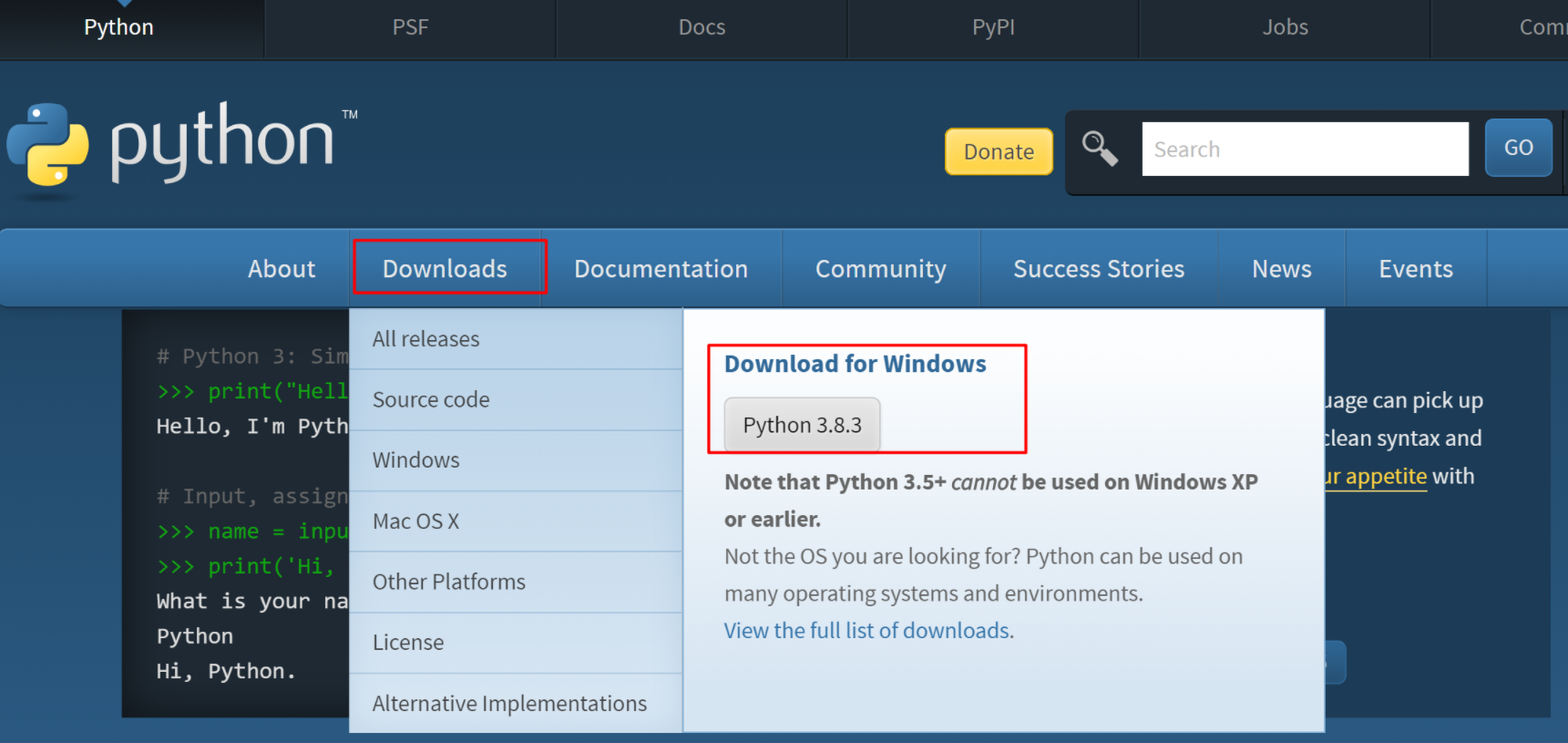1568x743 pixels.
Task: Select All releases in Downloads submenu
Action: click(425, 339)
